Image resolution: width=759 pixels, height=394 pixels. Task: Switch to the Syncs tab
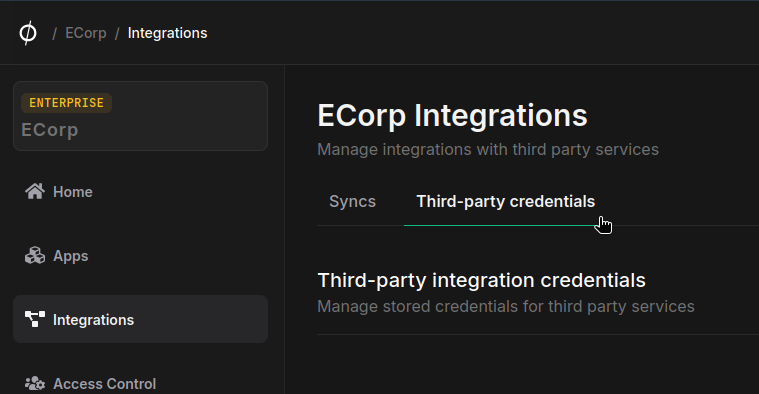pos(352,201)
